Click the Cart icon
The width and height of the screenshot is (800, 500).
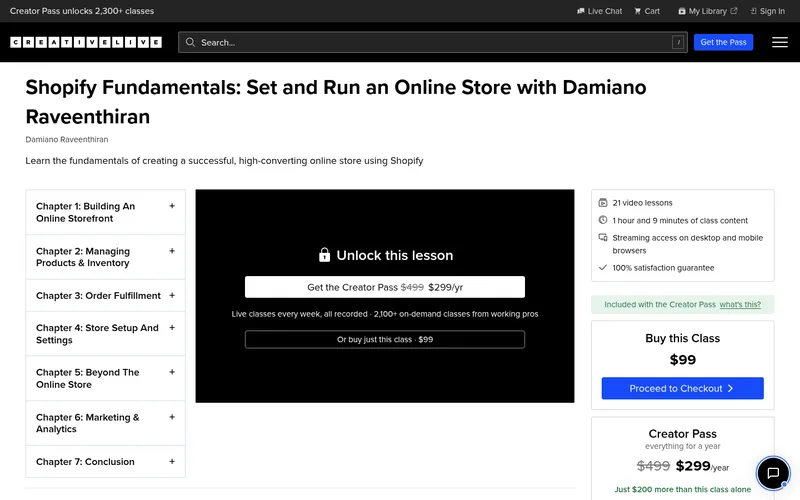click(637, 11)
